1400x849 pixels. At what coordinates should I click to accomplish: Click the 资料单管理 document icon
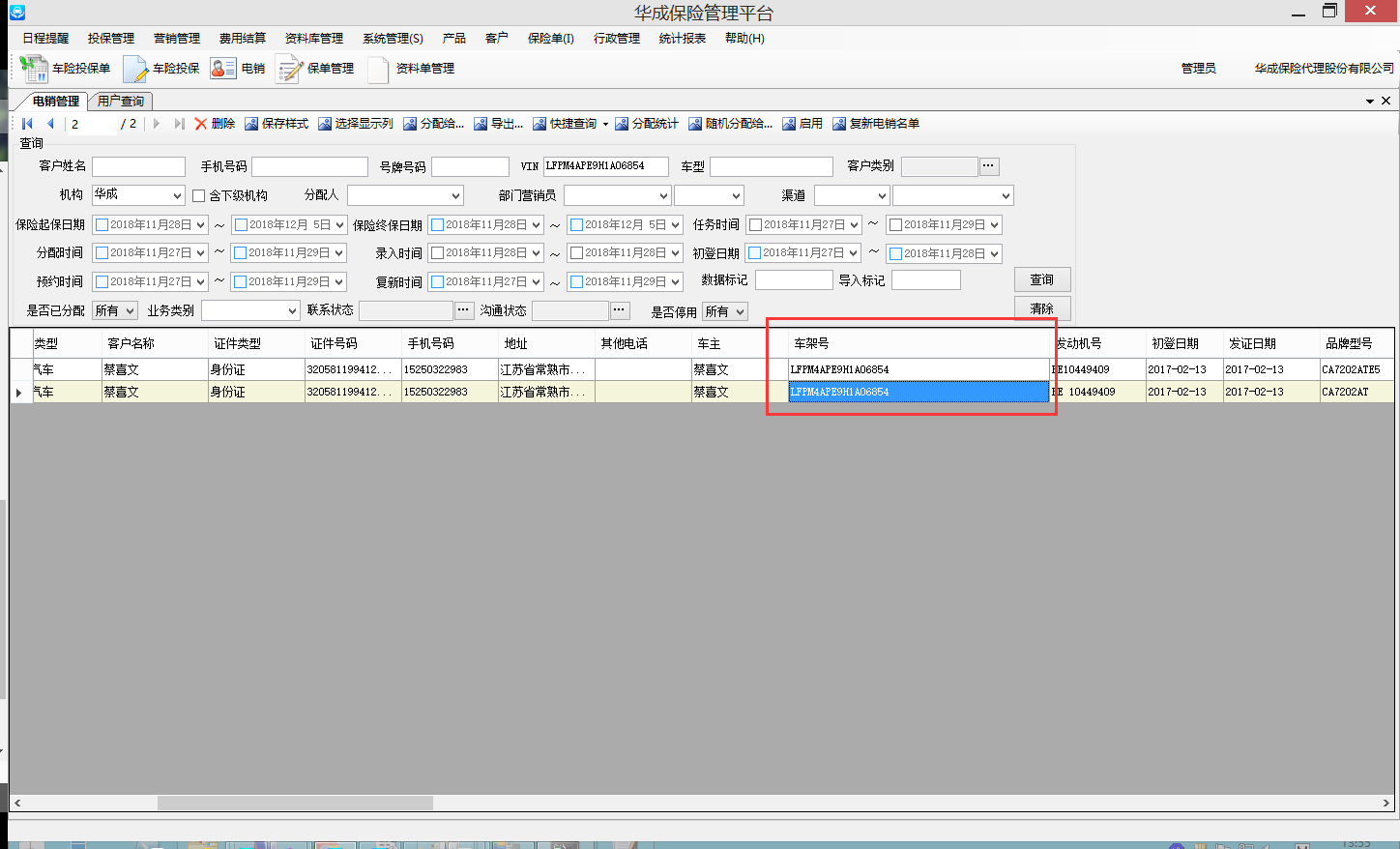point(378,69)
